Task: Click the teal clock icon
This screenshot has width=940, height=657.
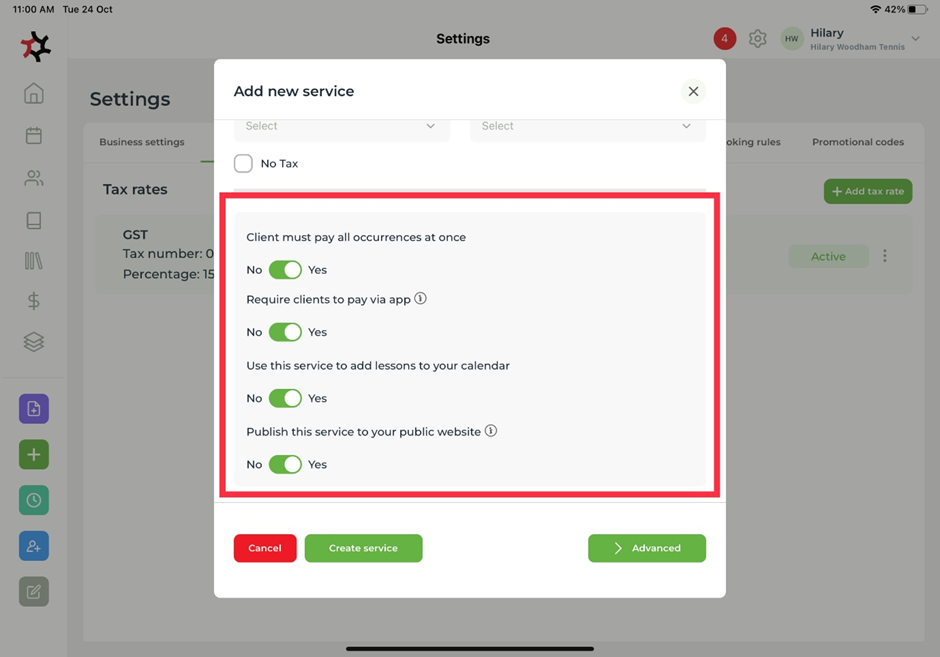Action: 34,500
